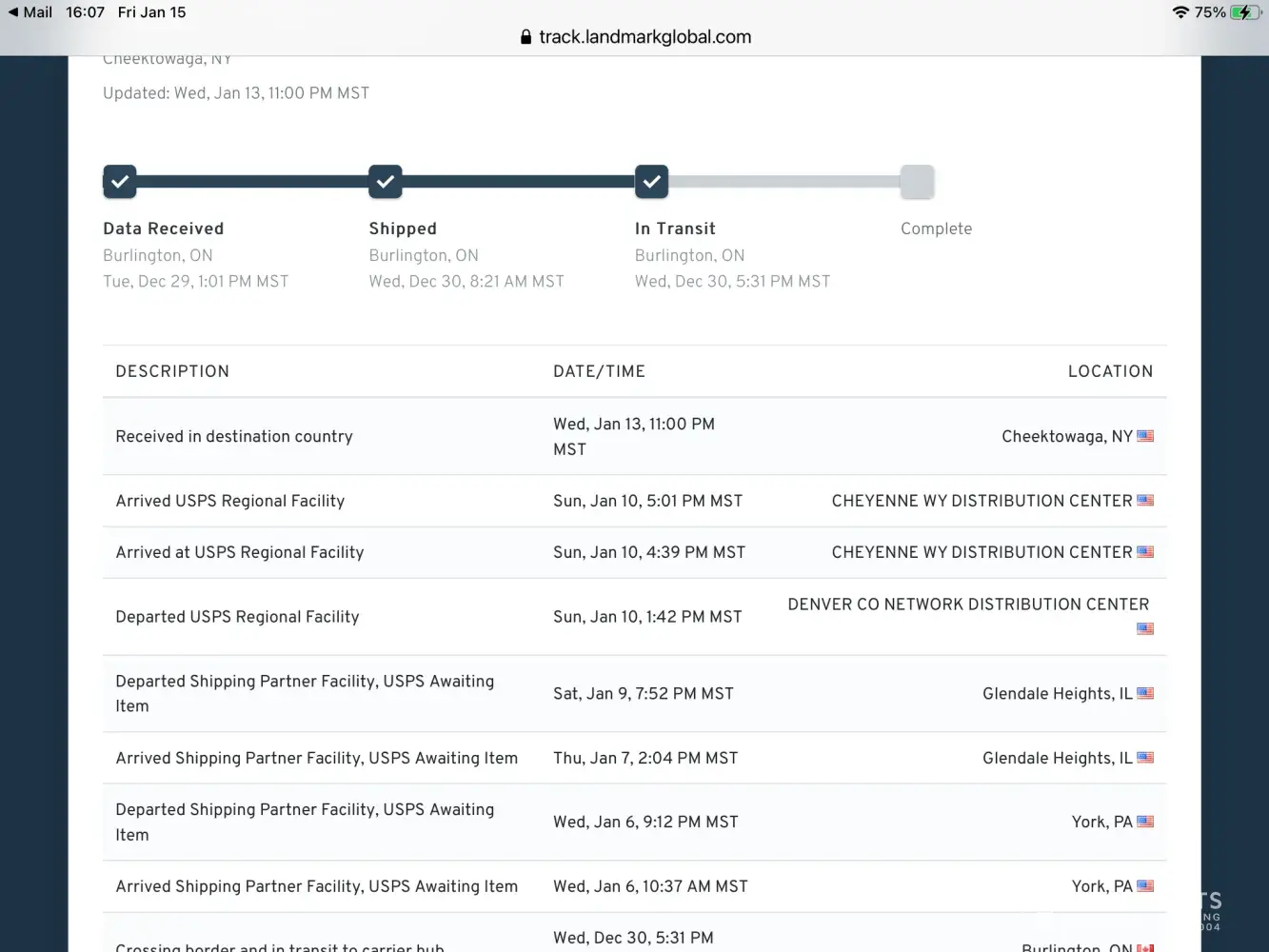Click the DATE/TIME column header

coord(599,371)
